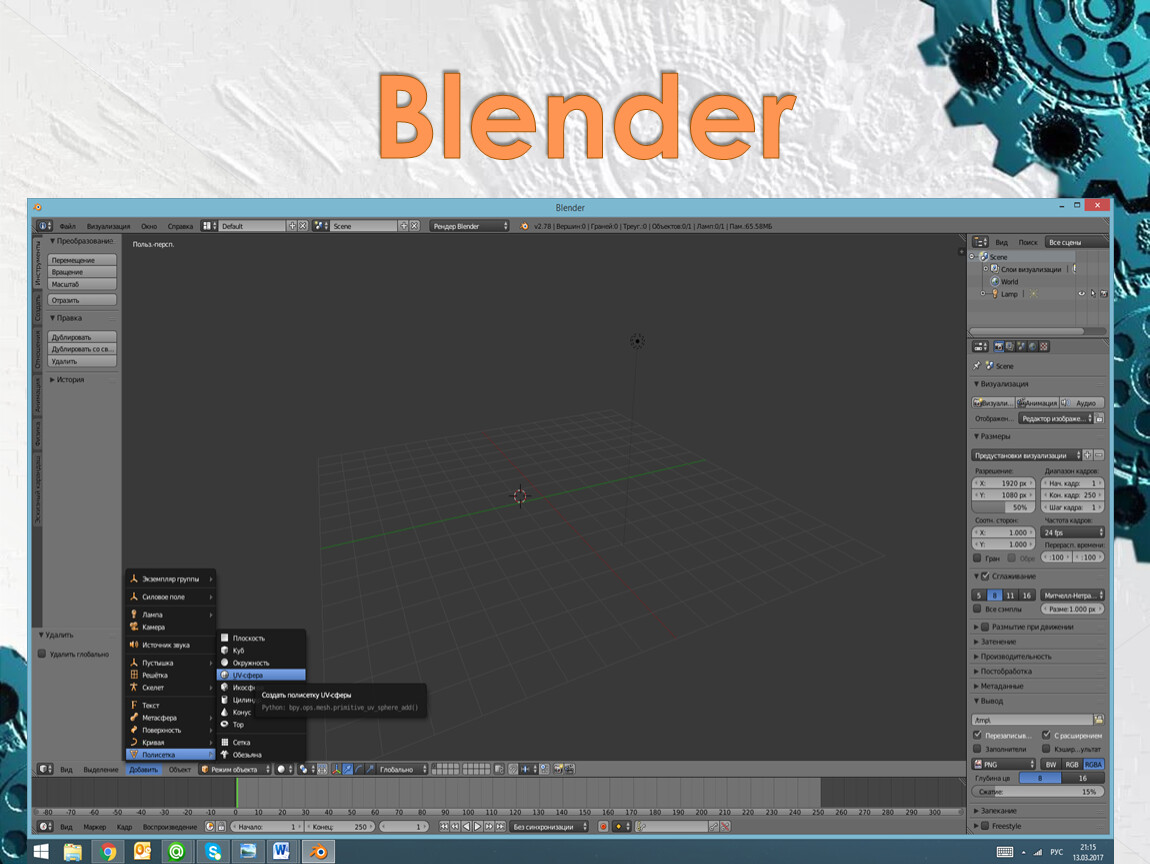
Task: Open the Без синхронизации dropdown
Action: (550, 827)
